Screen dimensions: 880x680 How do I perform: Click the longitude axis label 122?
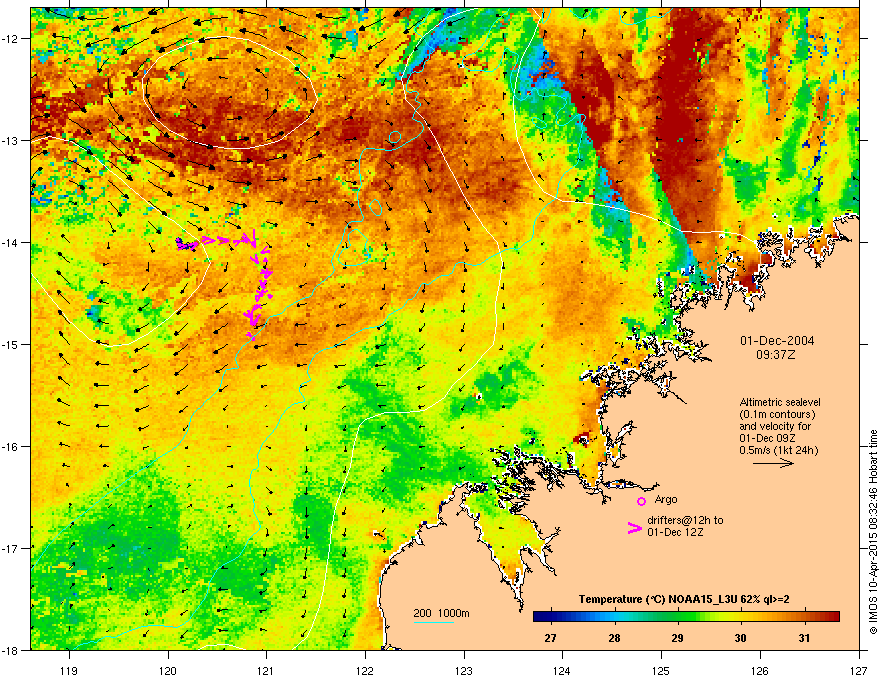pyautogui.click(x=365, y=670)
